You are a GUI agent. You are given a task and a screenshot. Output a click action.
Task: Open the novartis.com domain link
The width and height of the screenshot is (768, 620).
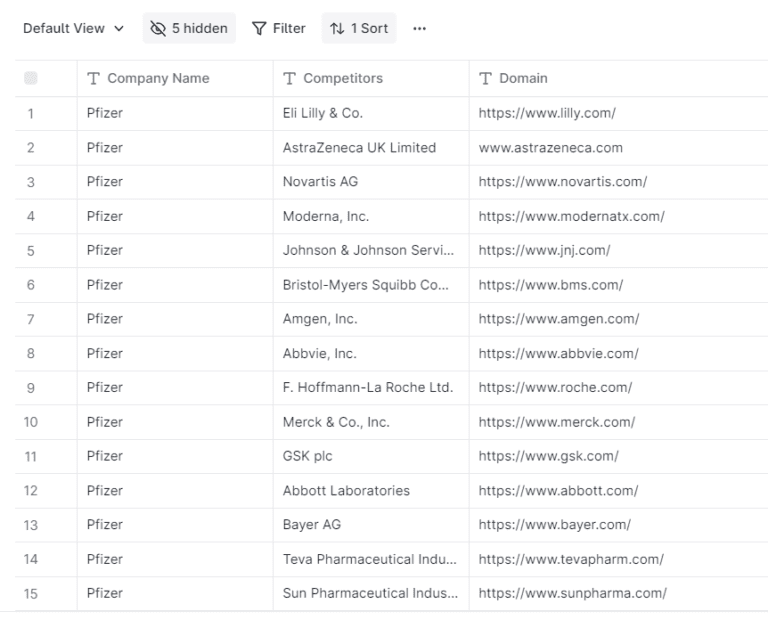pos(562,182)
